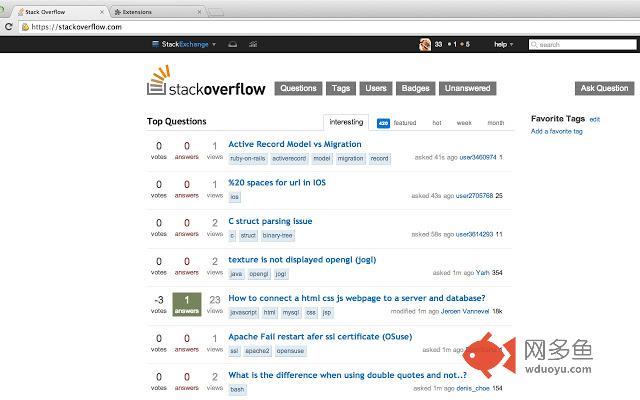Image resolution: width=640 pixels, height=400 pixels.
Task: Open question %20 spaces for url in IOS
Action: click(x=277, y=182)
